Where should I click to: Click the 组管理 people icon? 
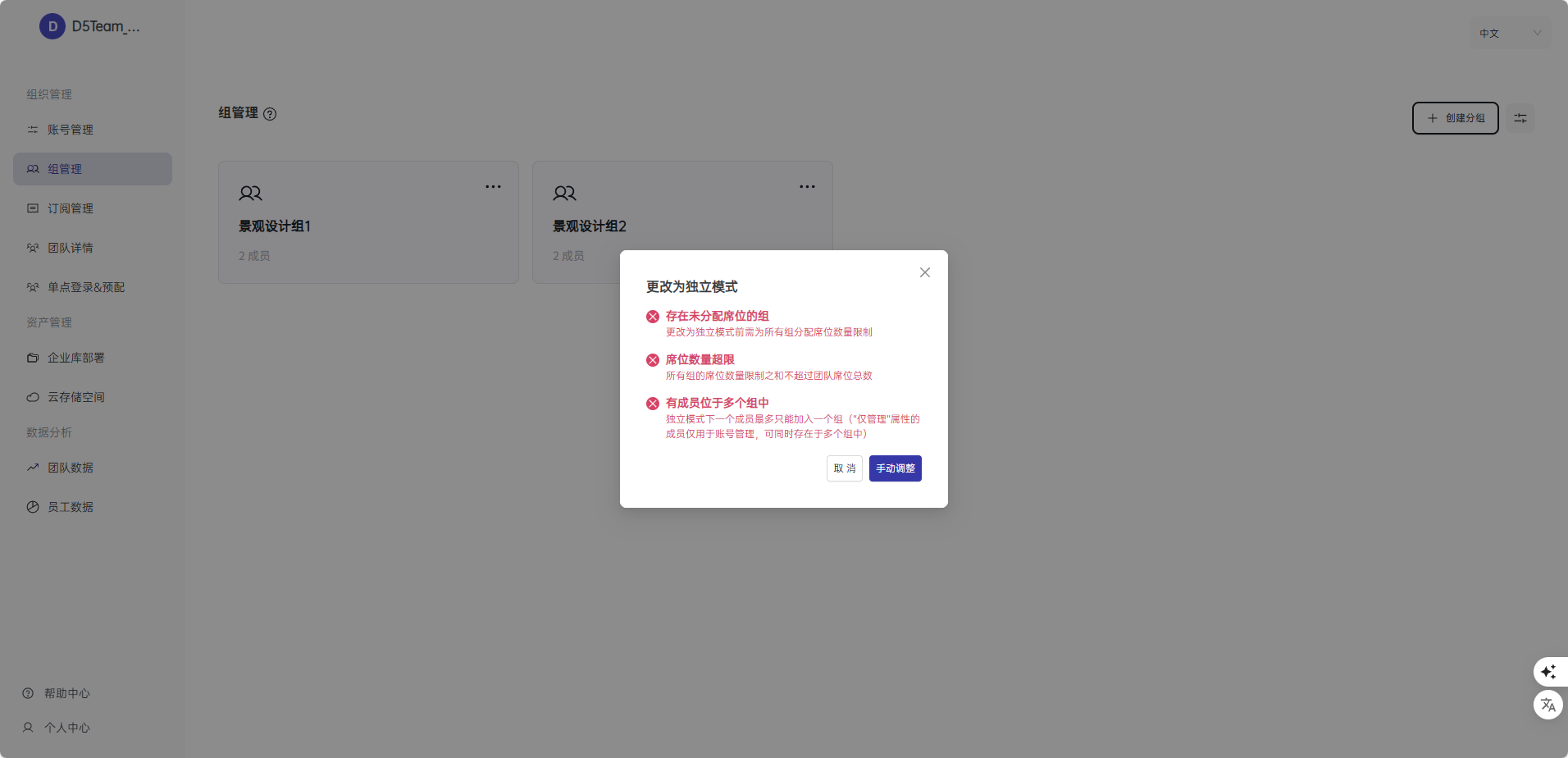pos(33,169)
